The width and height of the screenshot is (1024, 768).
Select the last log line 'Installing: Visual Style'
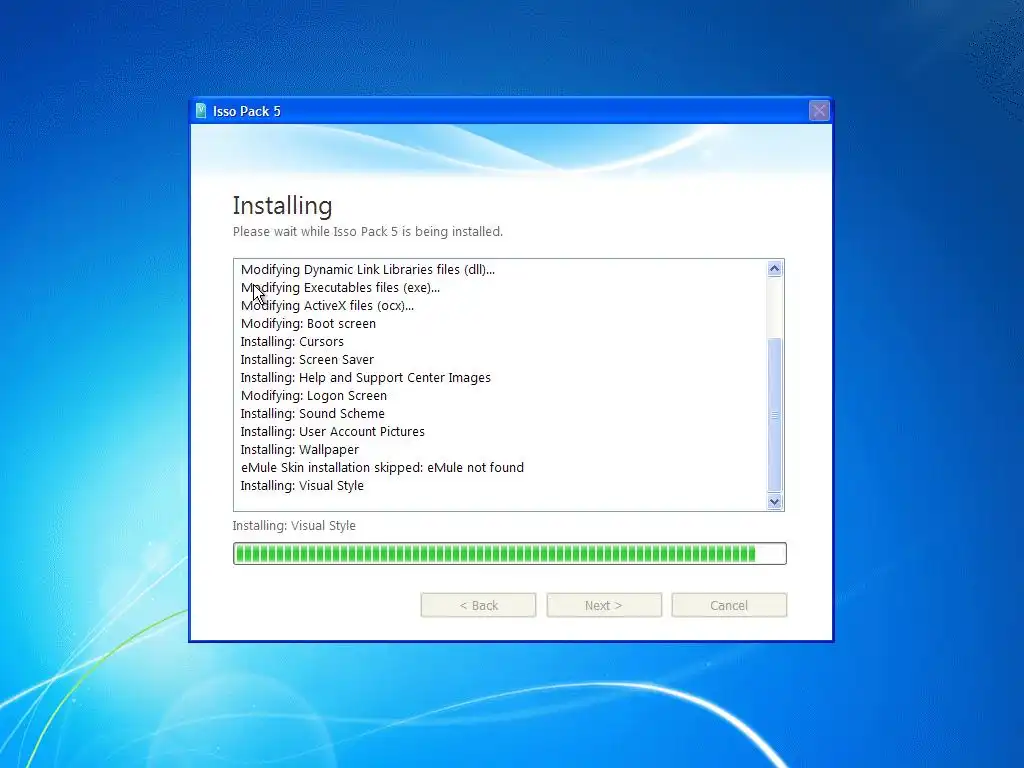[x=302, y=486]
